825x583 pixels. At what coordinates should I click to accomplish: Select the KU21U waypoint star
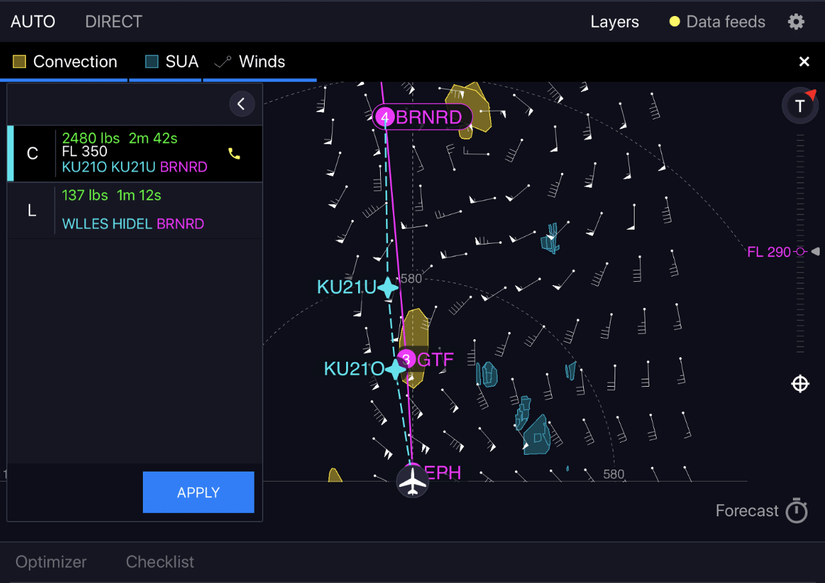coord(388,288)
